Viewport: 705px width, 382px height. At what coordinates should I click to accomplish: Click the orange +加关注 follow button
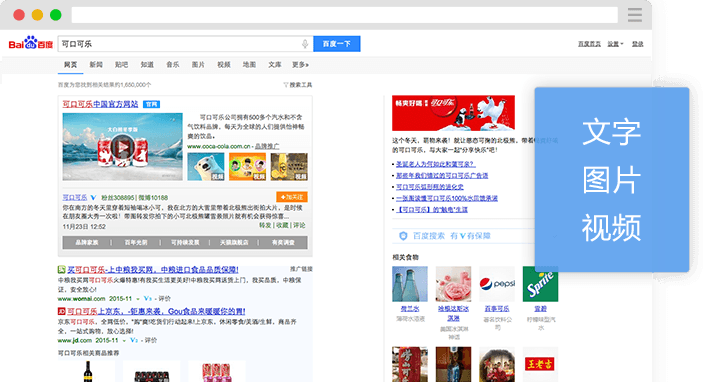point(292,197)
